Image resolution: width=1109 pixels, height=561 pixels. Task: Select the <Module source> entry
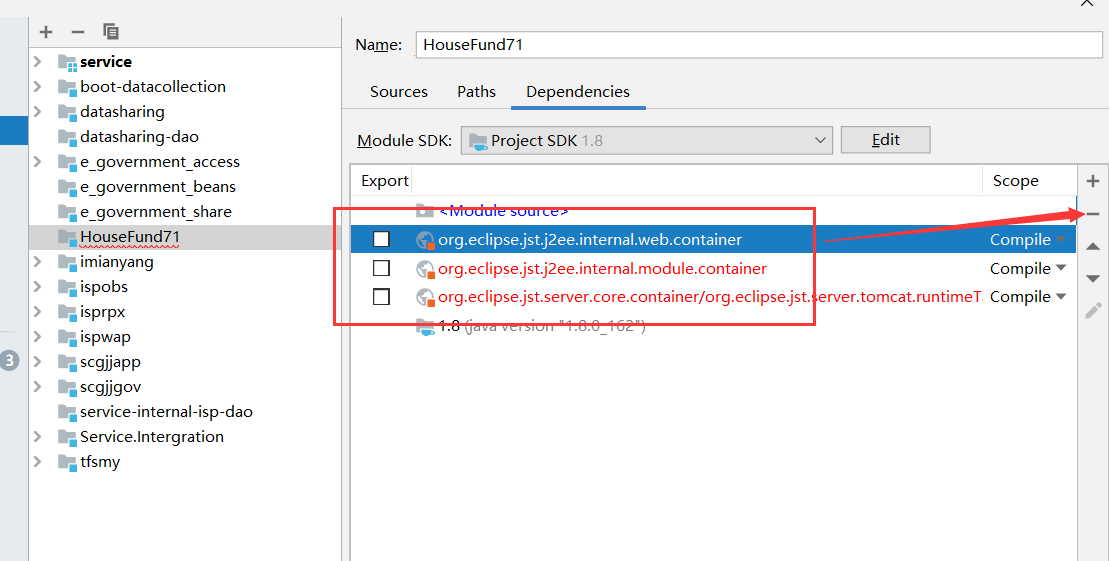tap(504, 211)
